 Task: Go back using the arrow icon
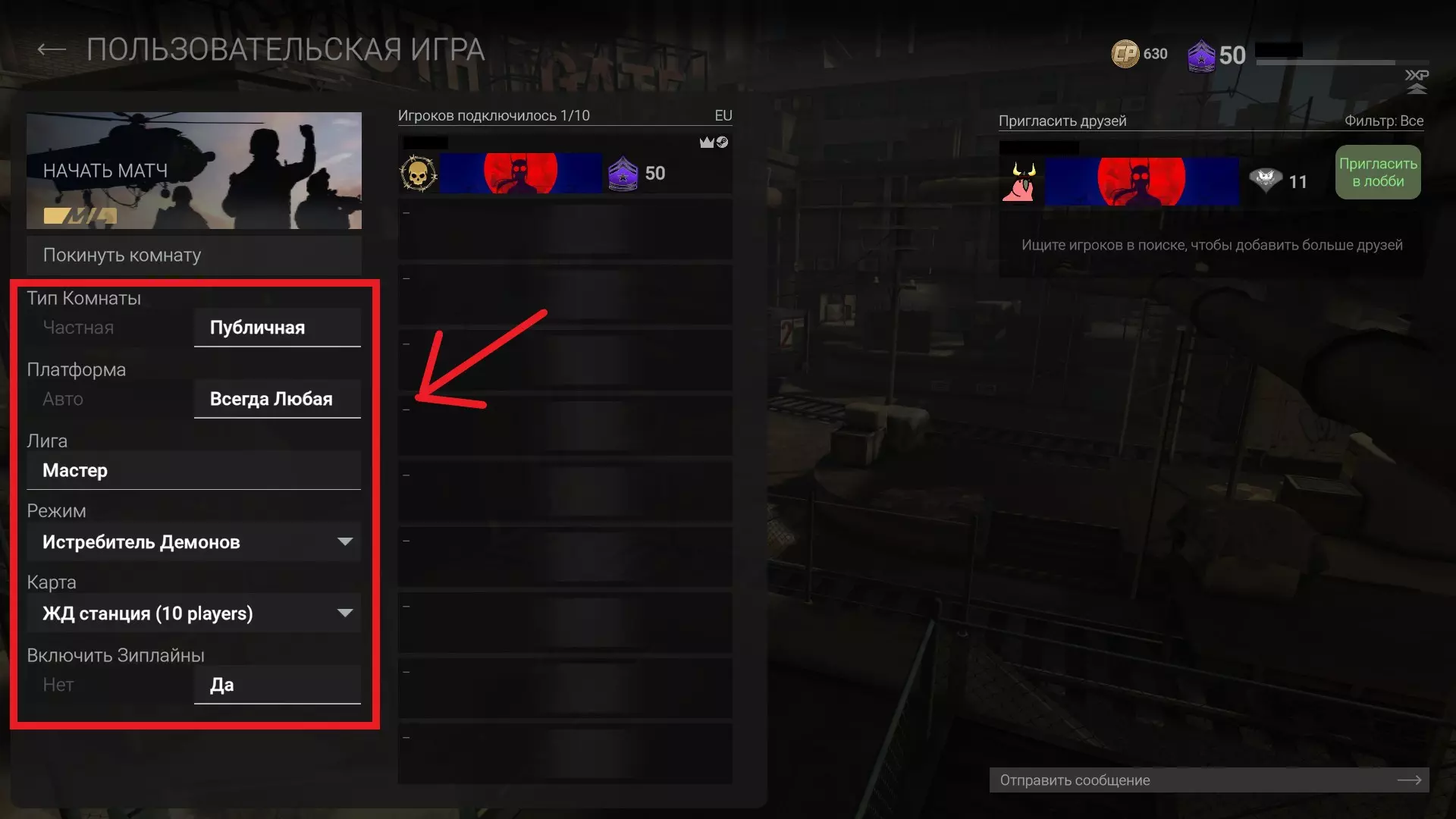point(52,50)
